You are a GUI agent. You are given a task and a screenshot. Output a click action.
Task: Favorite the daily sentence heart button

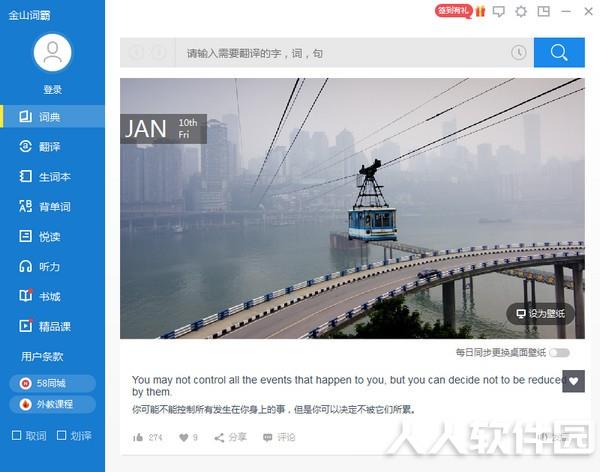click(573, 381)
